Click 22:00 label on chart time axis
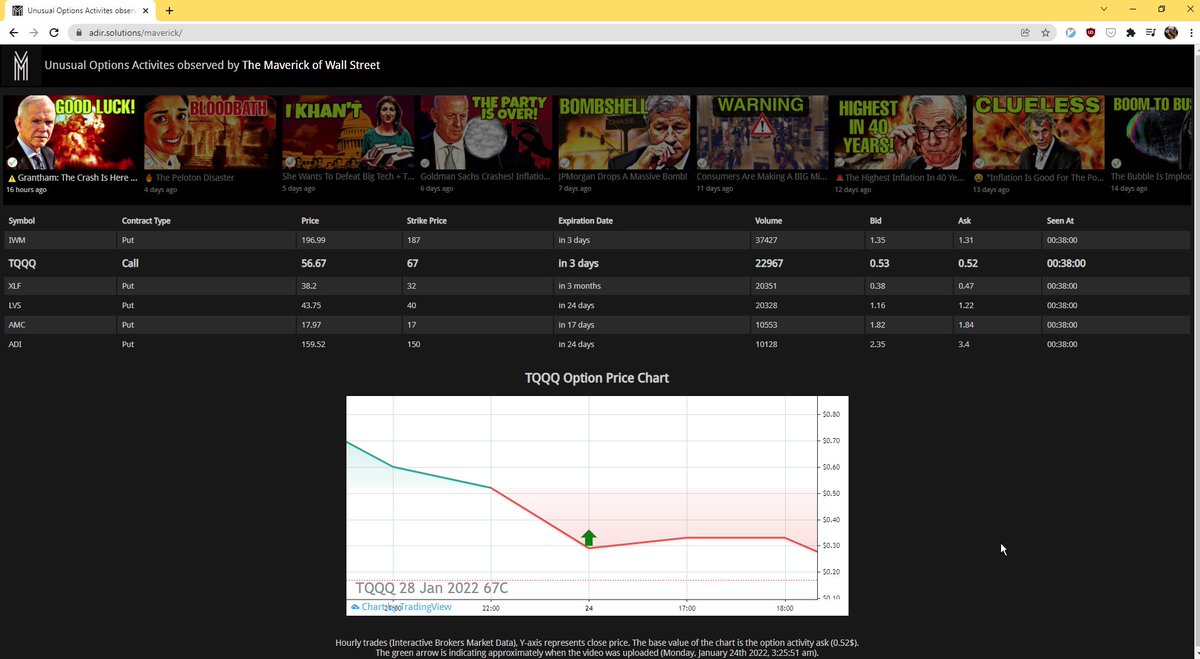 coord(491,607)
